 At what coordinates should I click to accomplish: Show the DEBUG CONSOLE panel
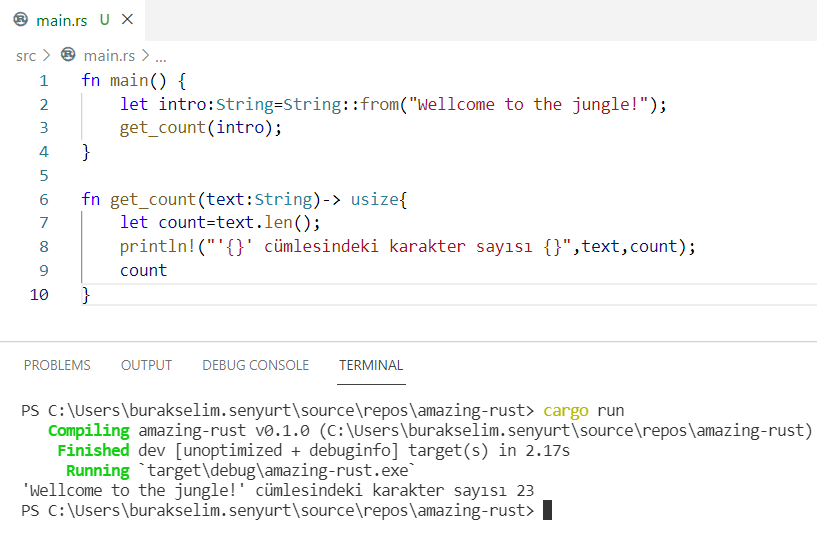(255, 365)
